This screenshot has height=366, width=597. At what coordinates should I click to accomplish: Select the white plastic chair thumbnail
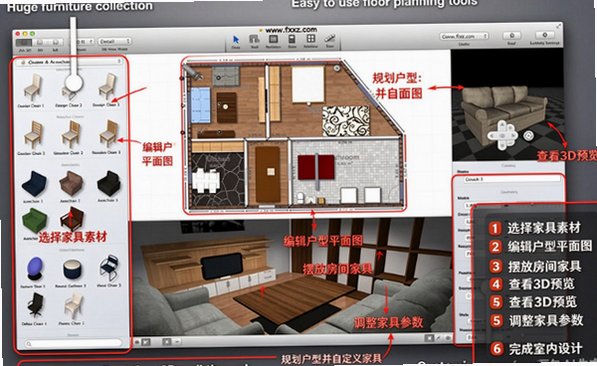pos(73,305)
